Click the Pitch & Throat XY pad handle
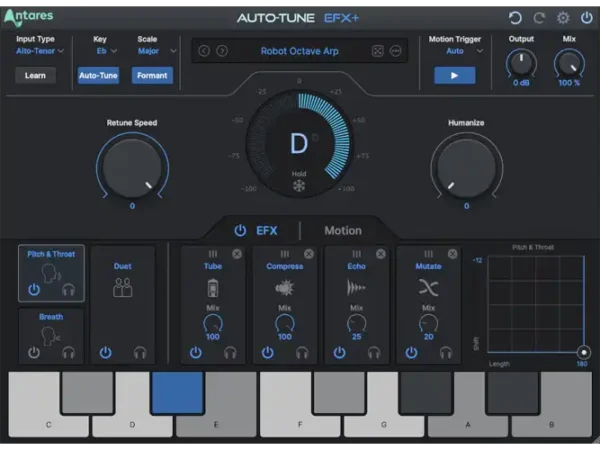600x450 pixels. (x=584, y=352)
